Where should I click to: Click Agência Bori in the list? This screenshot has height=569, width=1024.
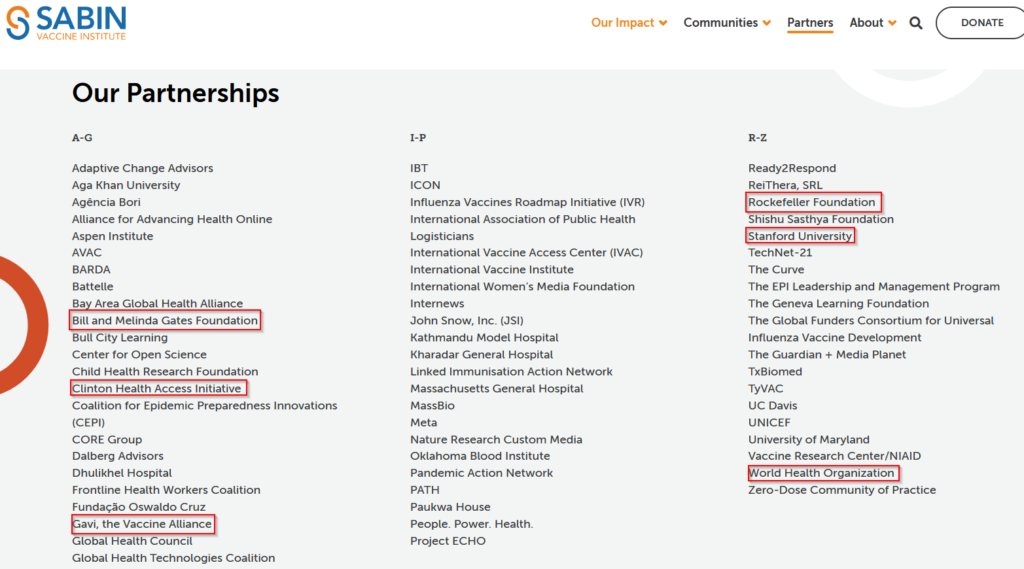(x=106, y=202)
